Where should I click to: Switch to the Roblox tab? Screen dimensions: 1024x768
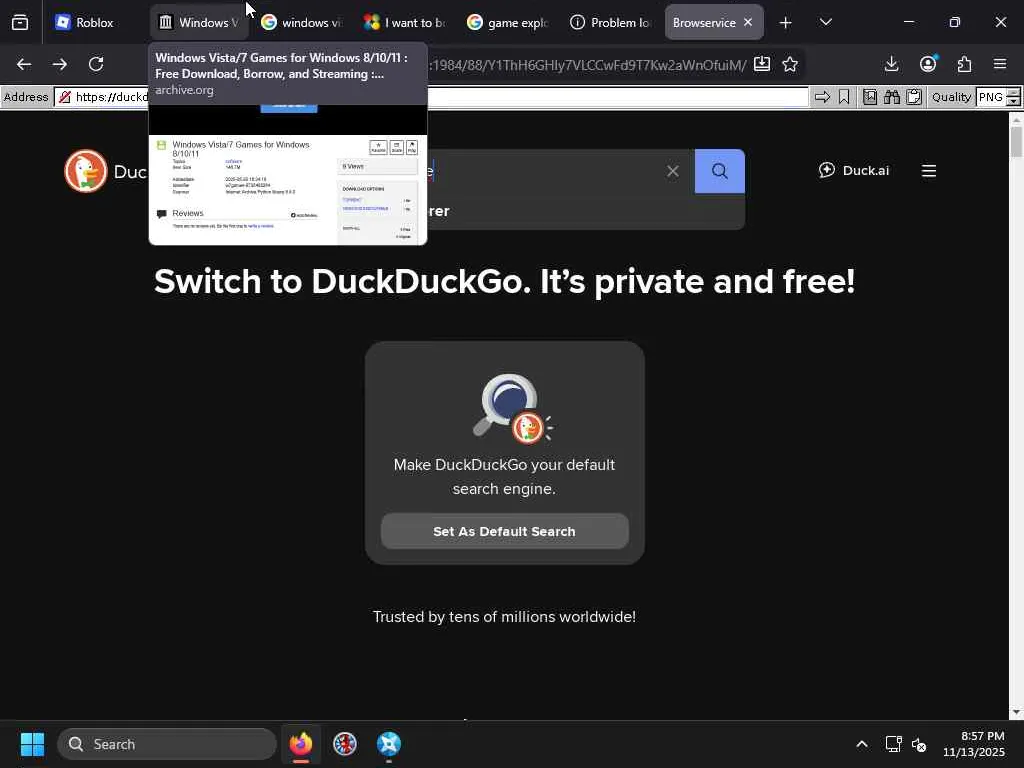coord(94,22)
